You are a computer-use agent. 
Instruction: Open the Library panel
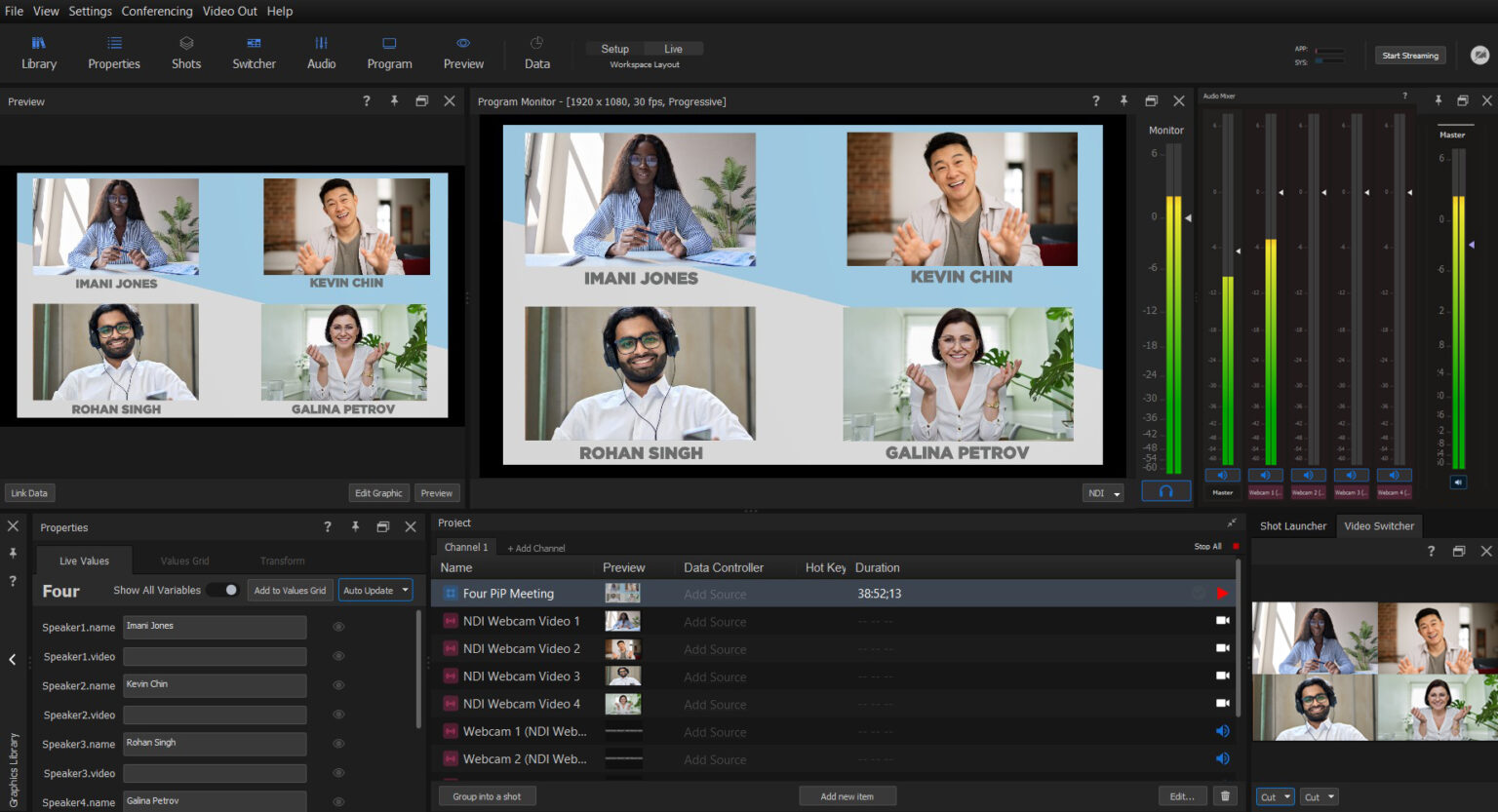39,54
